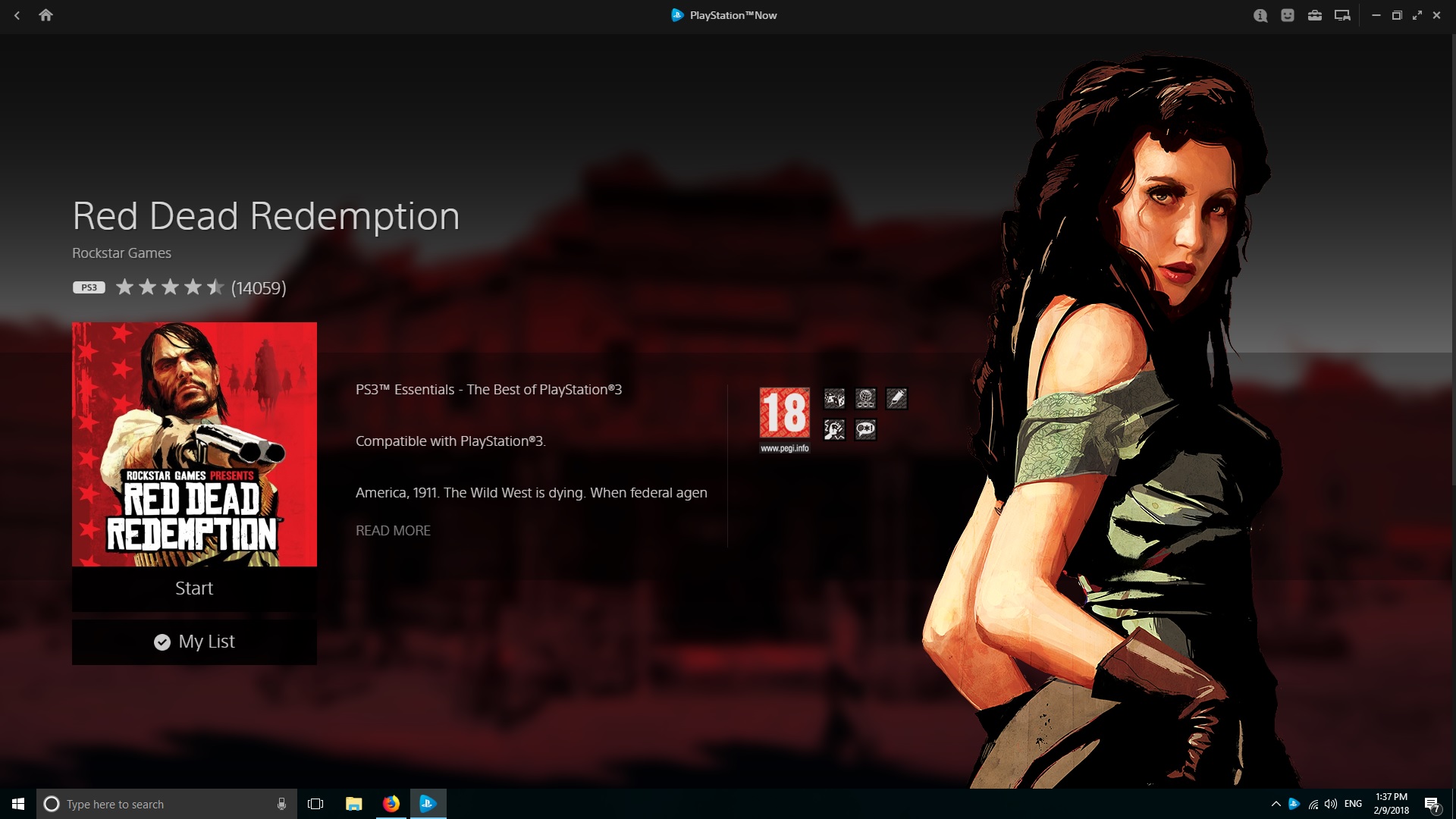Open the volume speaker tray icon
The height and width of the screenshot is (819, 1456).
pos(1331,804)
